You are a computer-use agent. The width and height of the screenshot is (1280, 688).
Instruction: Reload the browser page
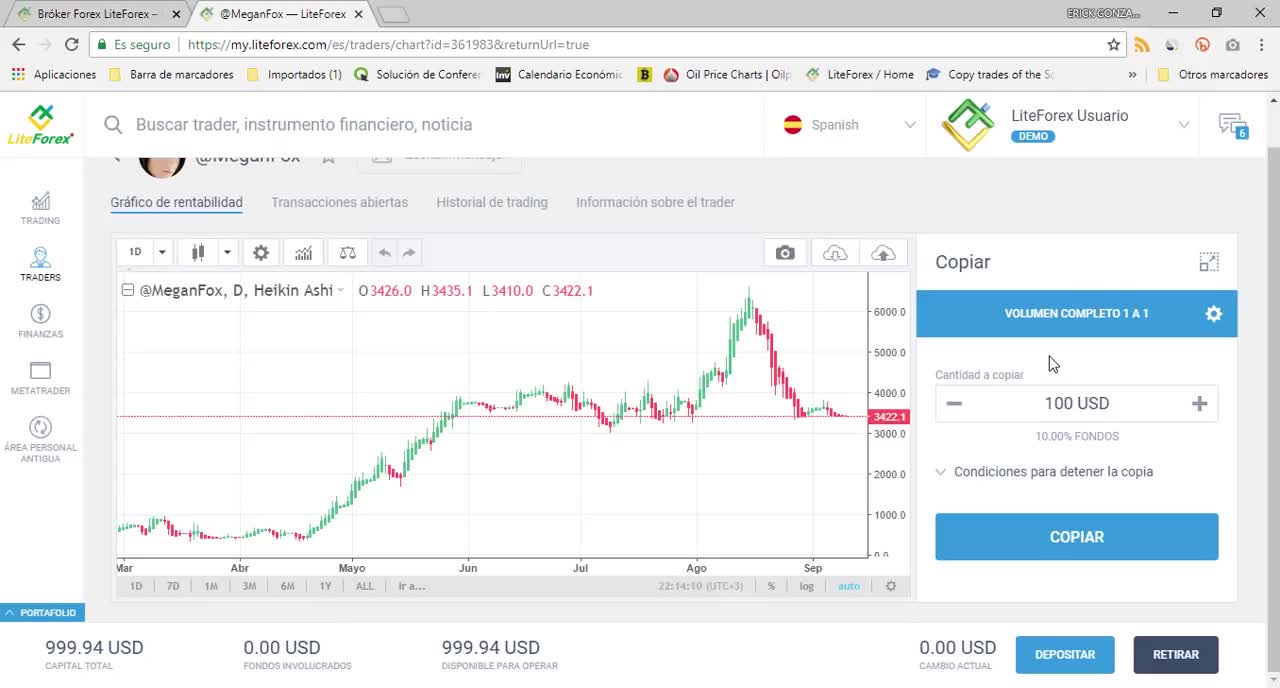[71, 45]
